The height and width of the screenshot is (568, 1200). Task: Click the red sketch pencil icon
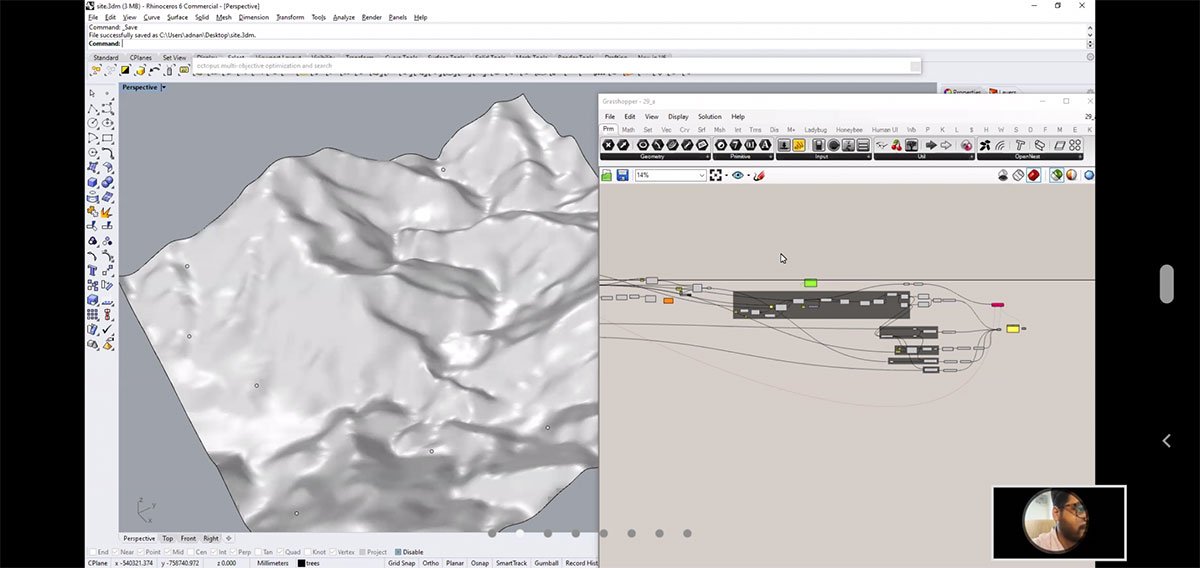click(x=759, y=175)
